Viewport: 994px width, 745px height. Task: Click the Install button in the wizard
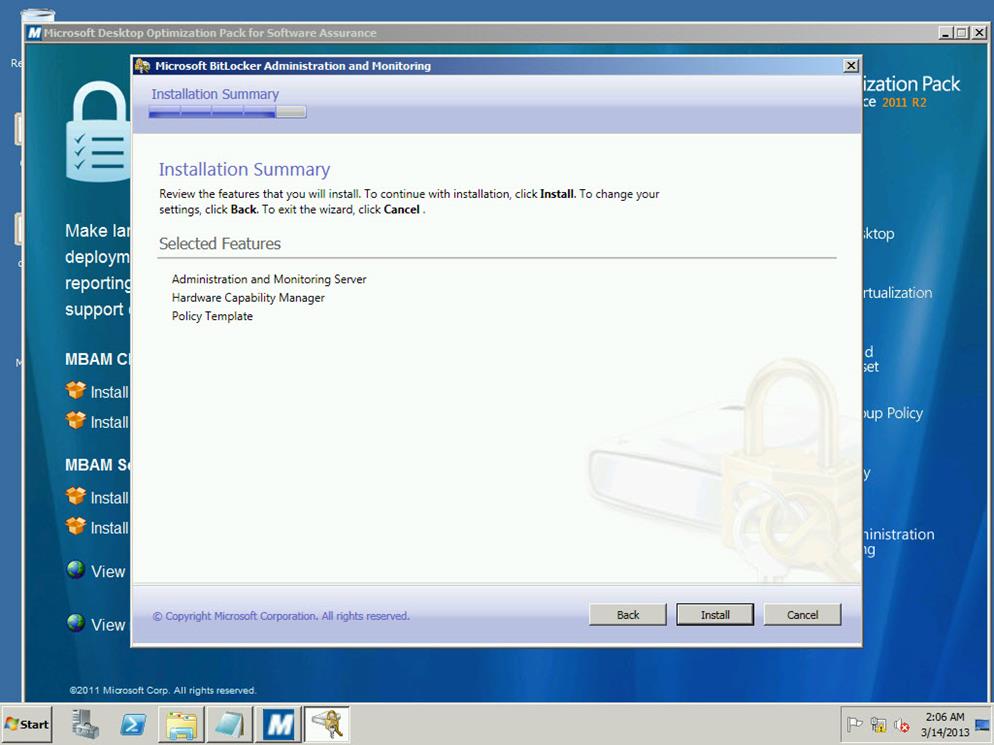pos(714,615)
